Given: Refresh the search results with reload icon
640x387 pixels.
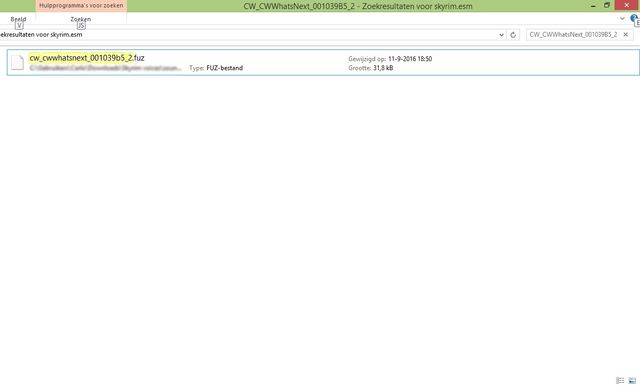Looking at the screenshot, I should pyautogui.click(x=513, y=35).
